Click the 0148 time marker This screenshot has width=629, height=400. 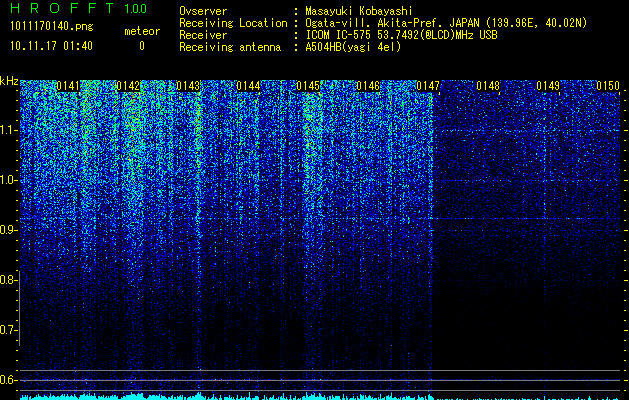(x=488, y=86)
